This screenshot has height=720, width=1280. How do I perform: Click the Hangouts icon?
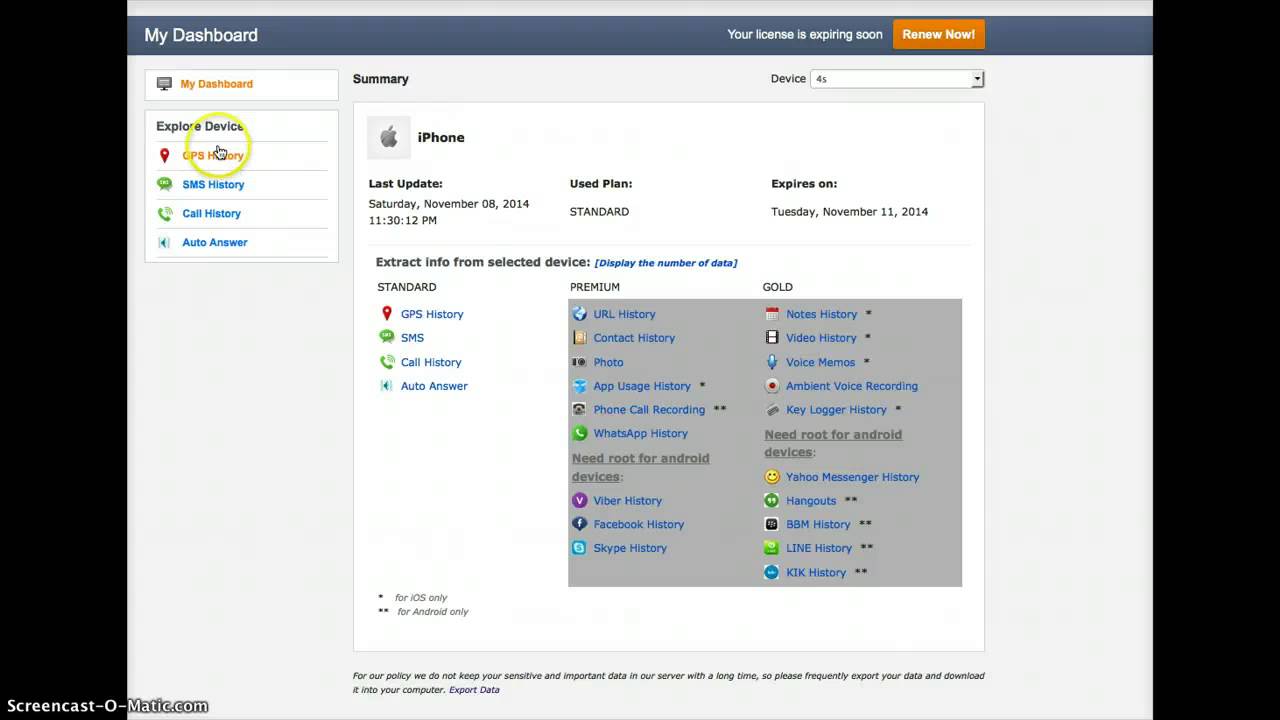[772, 501]
